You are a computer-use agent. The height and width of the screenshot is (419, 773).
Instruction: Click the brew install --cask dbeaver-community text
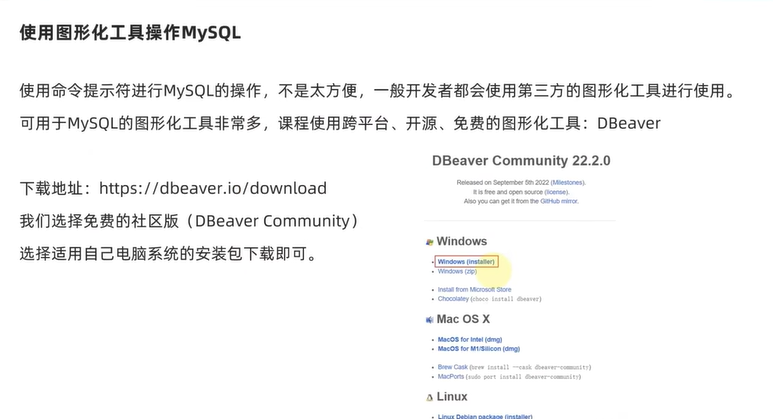[530, 367]
